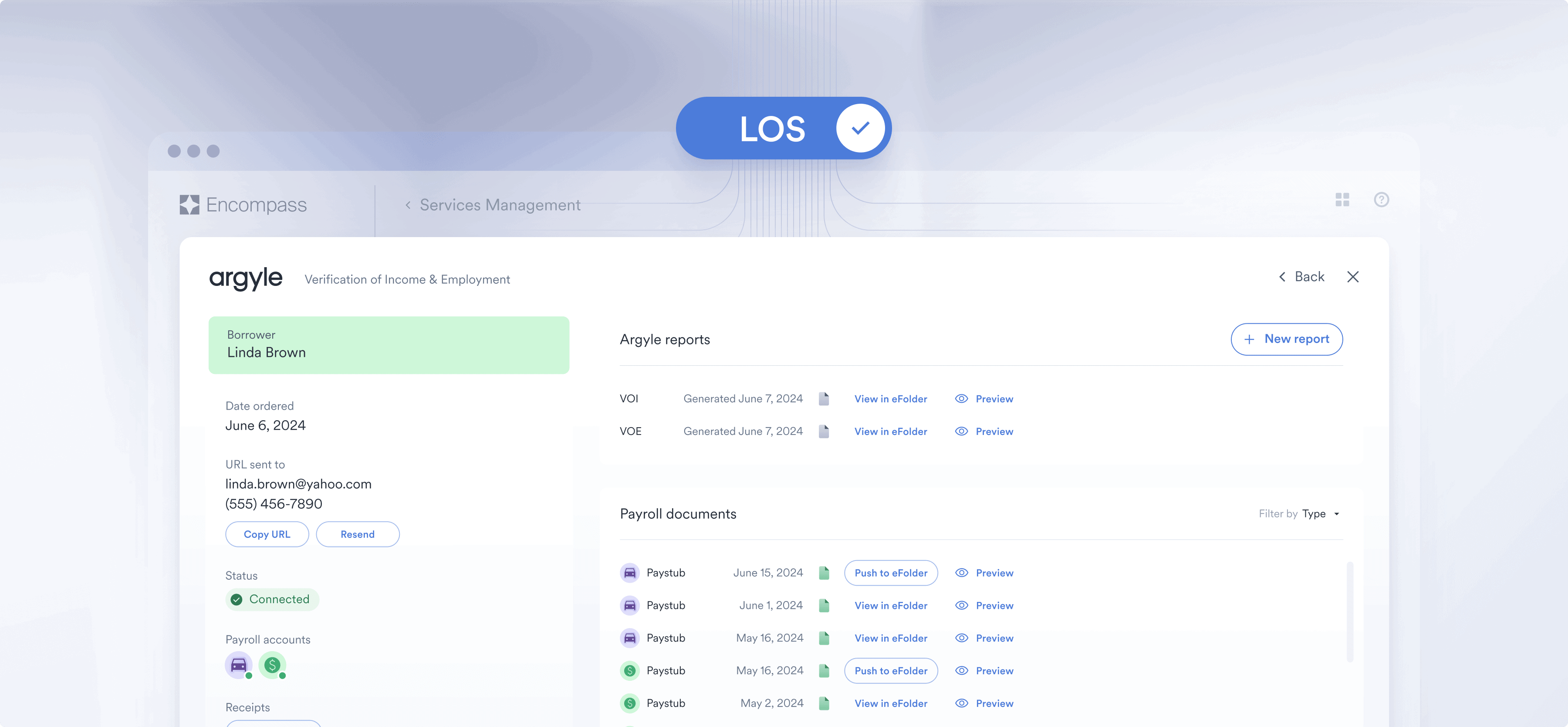
Task: Resend the verification URL
Action: pos(357,534)
